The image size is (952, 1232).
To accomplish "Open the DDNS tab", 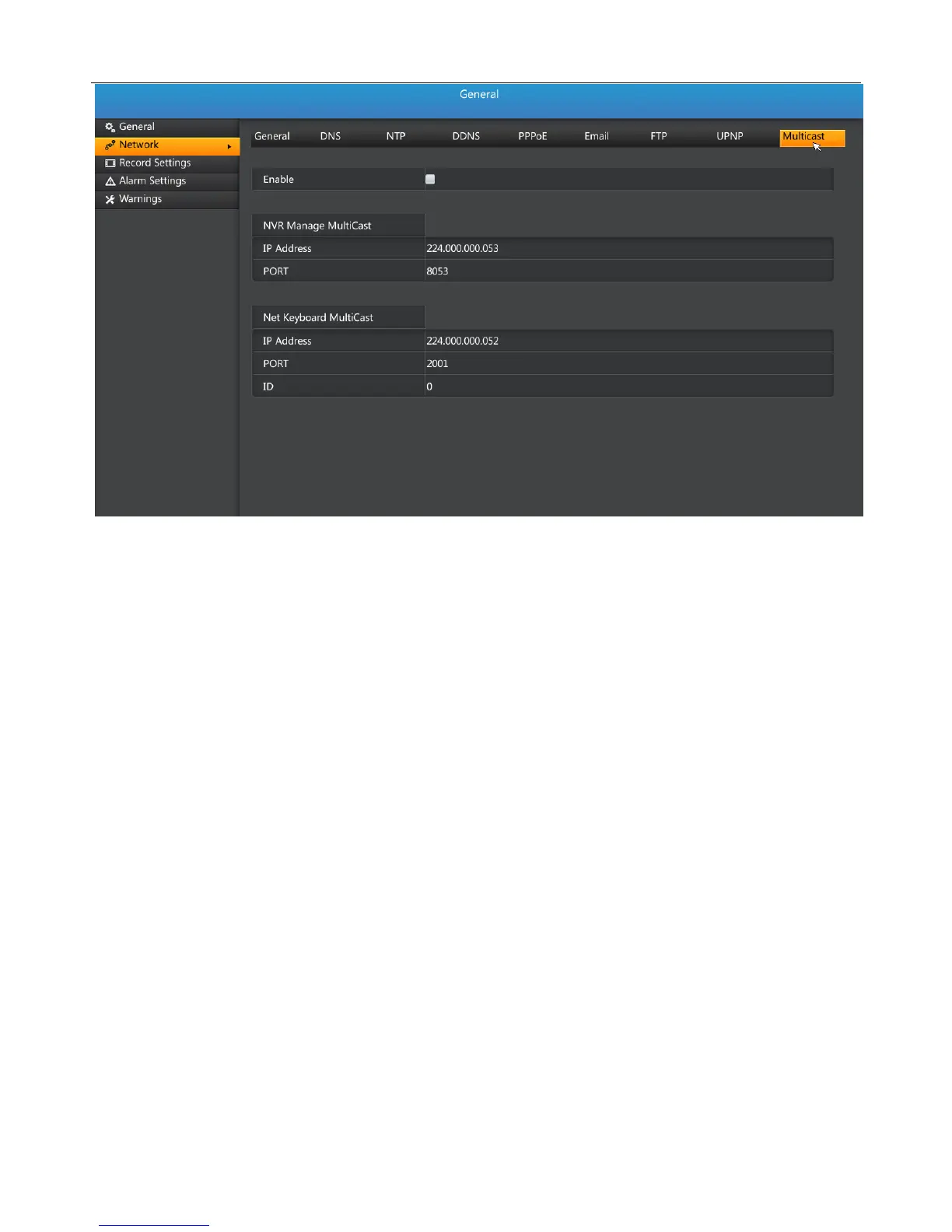I will (466, 136).
